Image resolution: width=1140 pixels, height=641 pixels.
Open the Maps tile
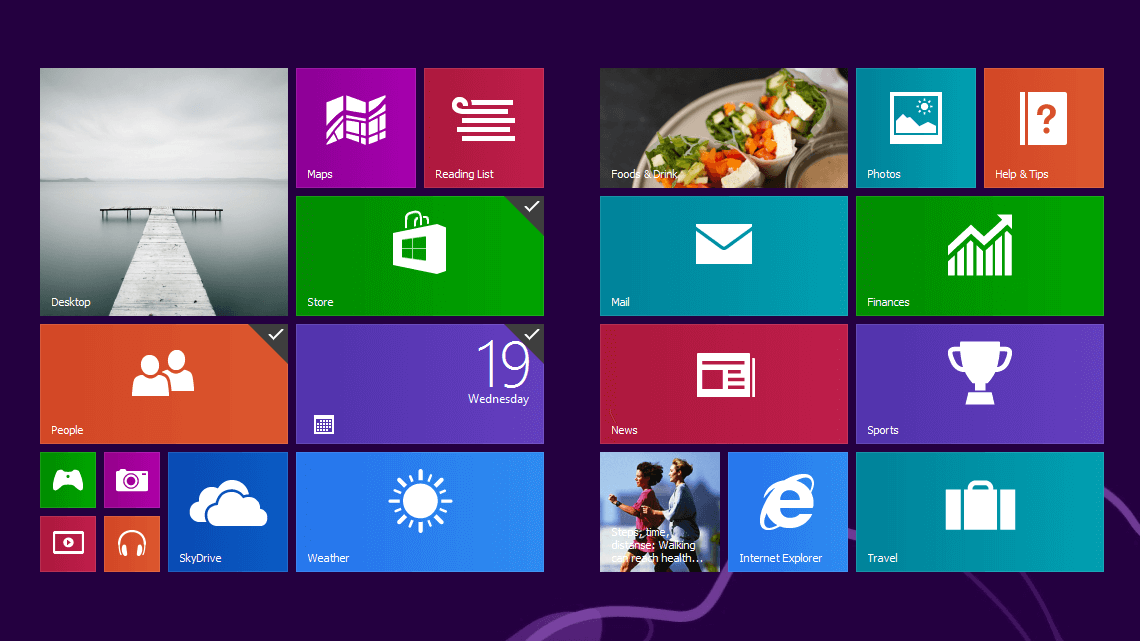(356, 128)
